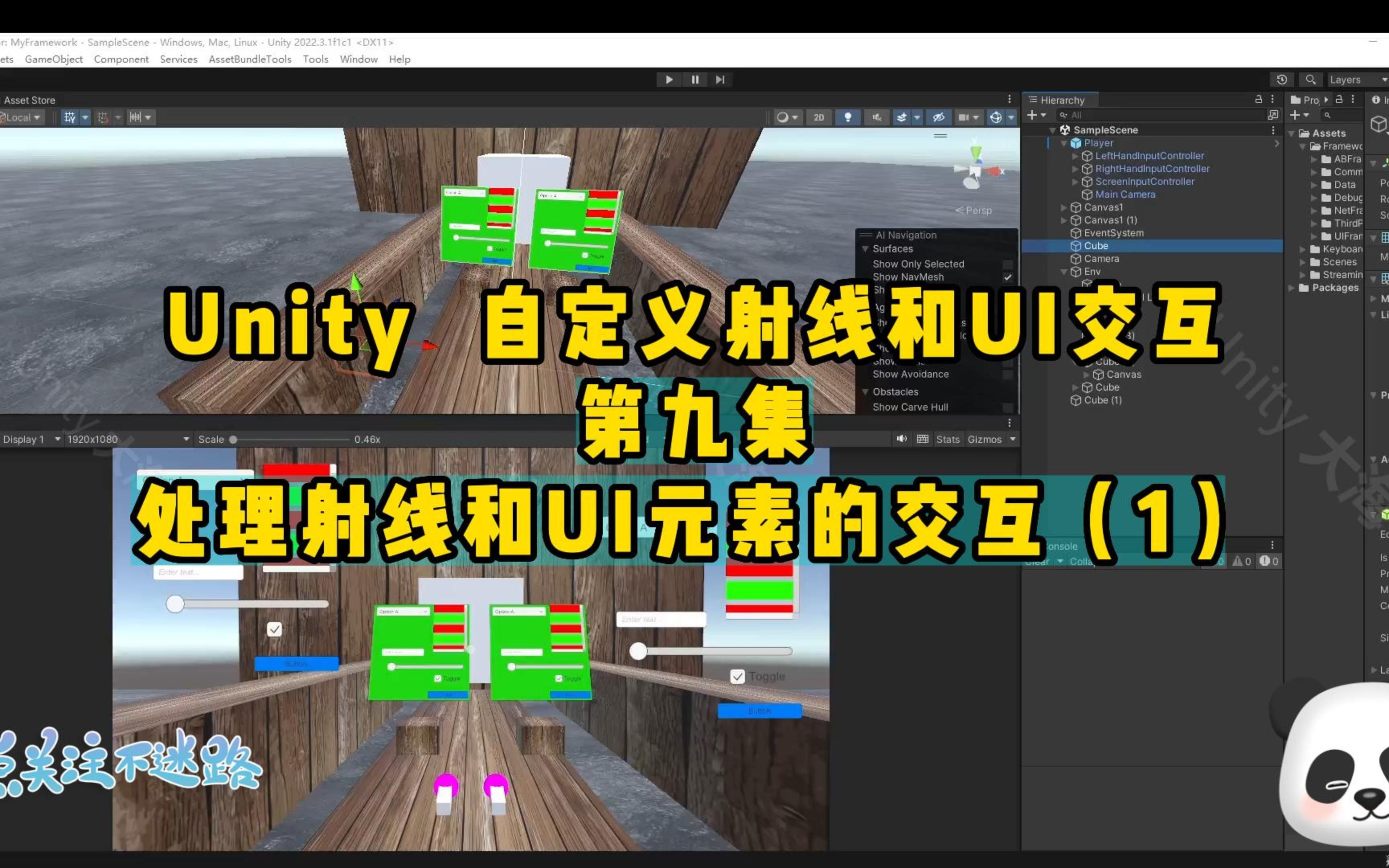Switch to the Asset Store tab
The width and height of the screenshot is (1389, 868).
coord(28,99)
